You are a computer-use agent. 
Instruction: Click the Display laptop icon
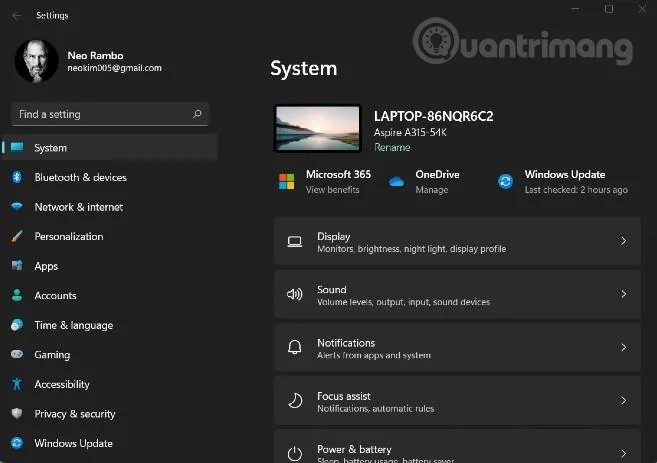(295, 241)
